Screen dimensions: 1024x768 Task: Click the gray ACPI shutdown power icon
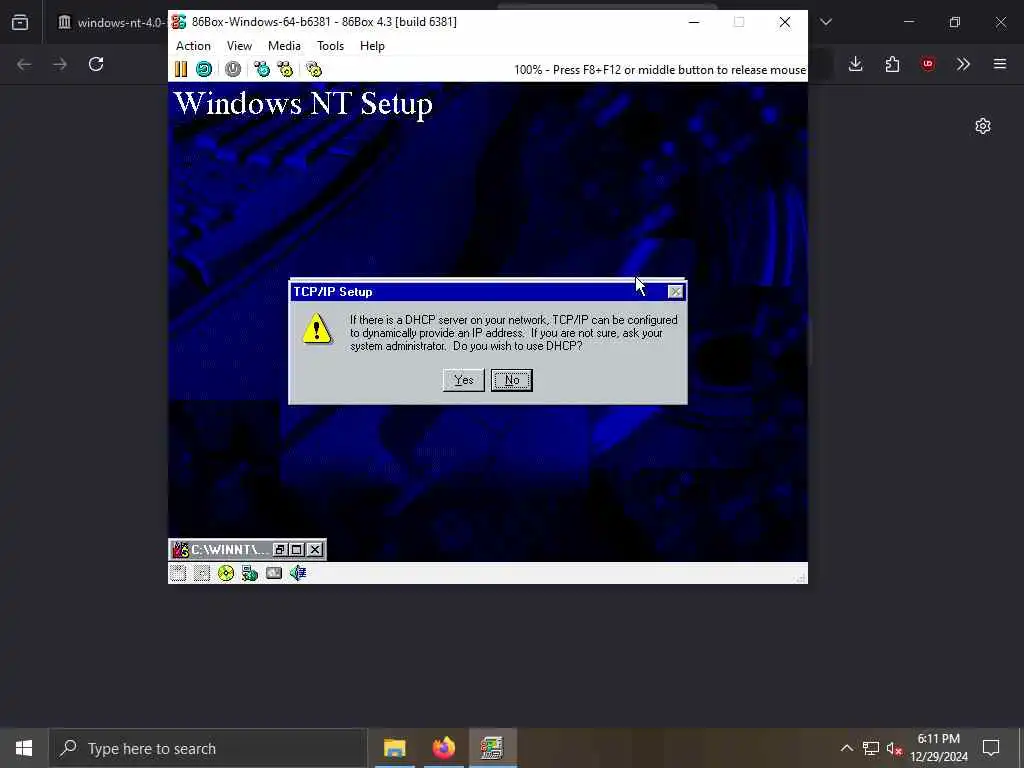(232, 69)
